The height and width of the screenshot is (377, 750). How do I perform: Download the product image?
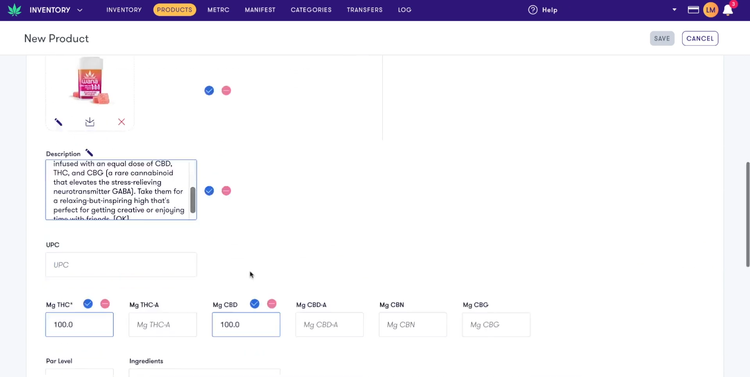click(89, 122)
